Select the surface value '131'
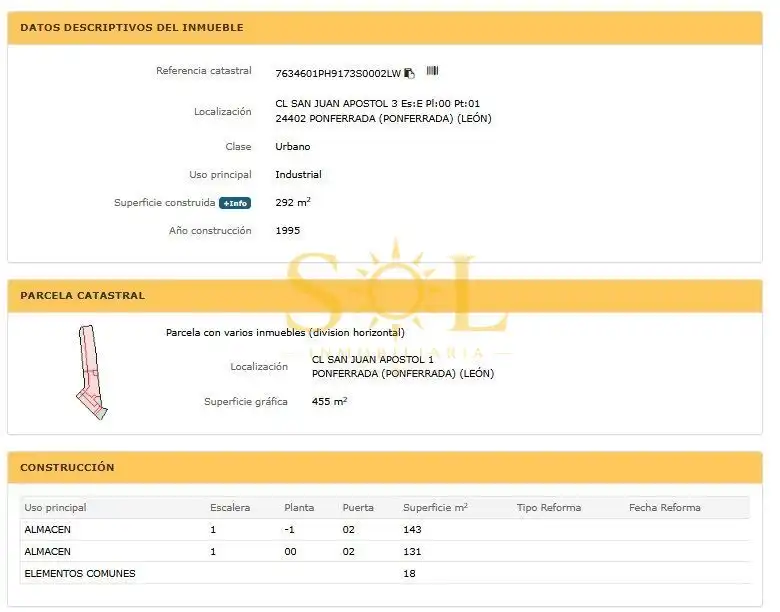The width and height of the screenshot is (780, 612). coord(412,551)
